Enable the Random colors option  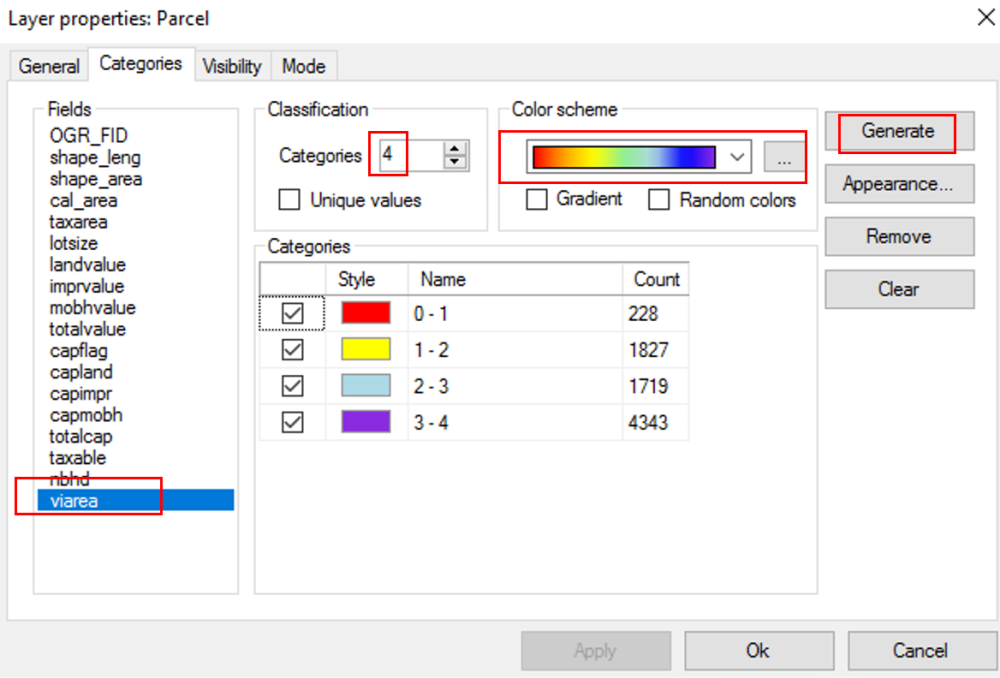click(x=658, y=199)
